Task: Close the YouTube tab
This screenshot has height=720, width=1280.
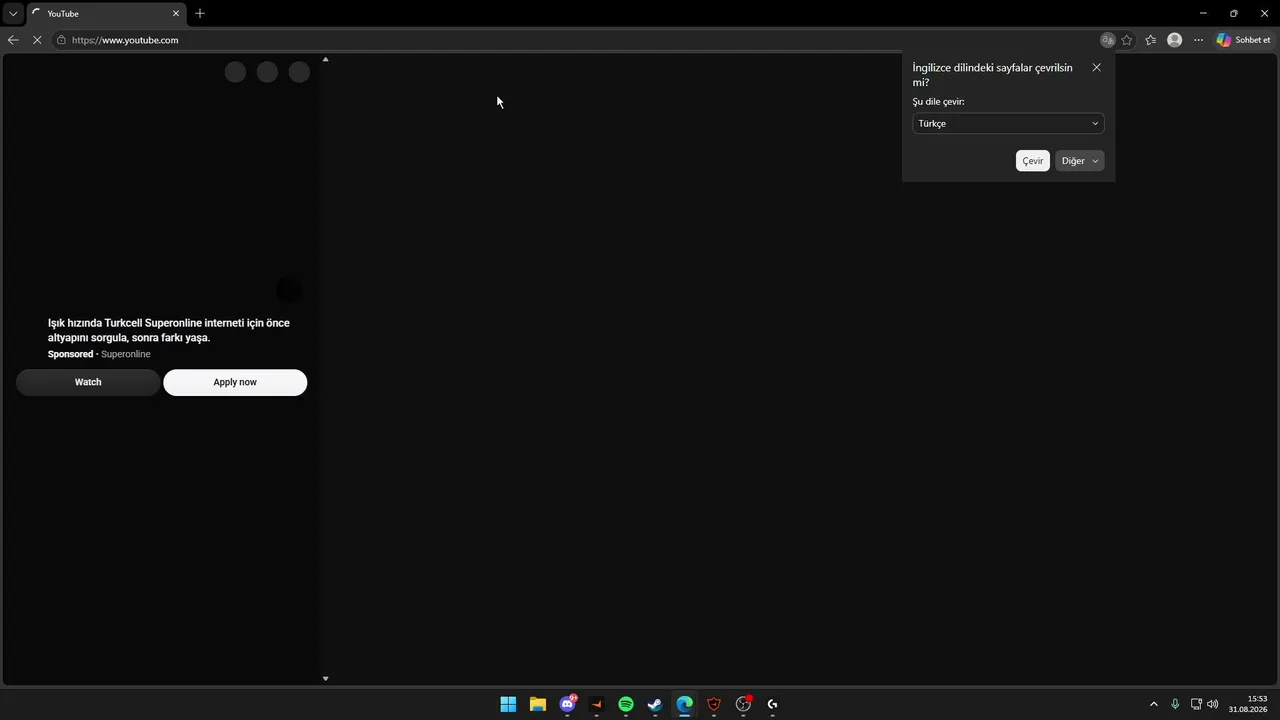Action: [176, 14]
